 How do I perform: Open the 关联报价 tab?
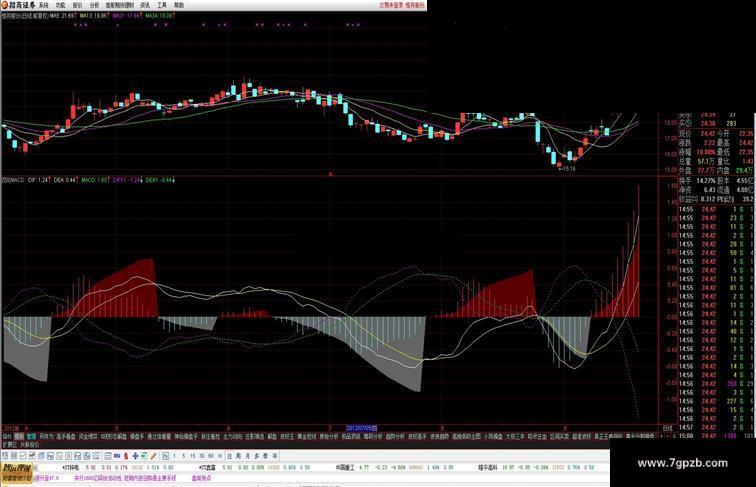click(29, 444)
